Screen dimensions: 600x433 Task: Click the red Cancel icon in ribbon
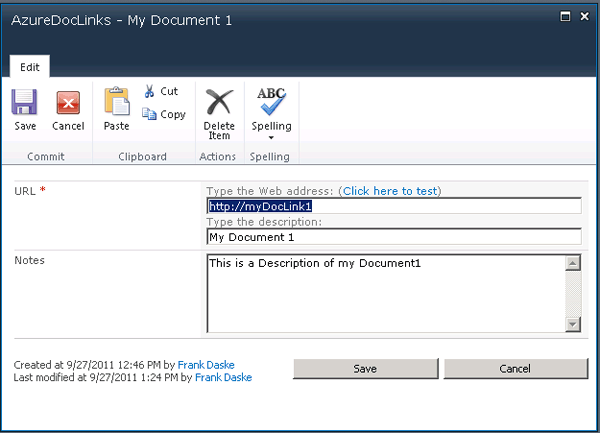(68, 103)
